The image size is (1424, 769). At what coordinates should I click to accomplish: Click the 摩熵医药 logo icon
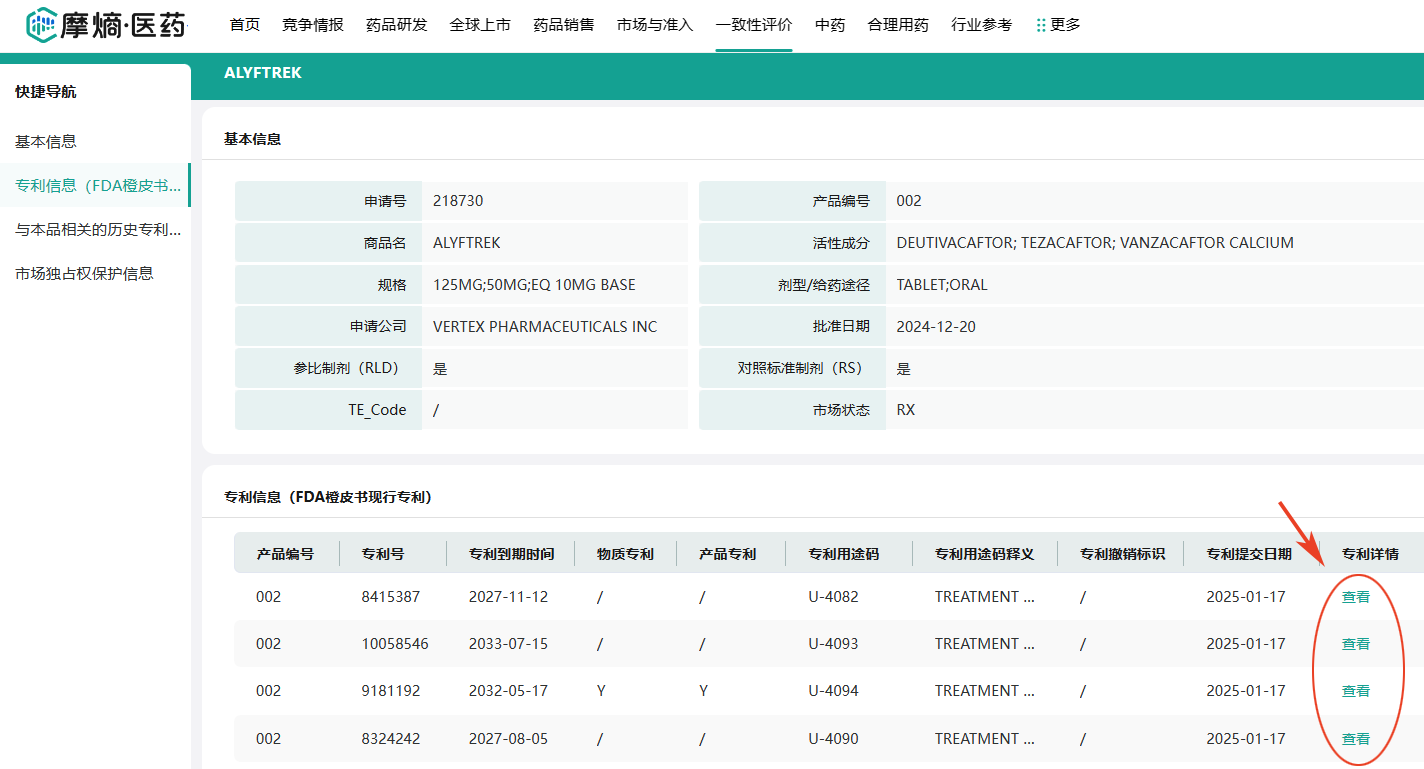pos(41,25)
